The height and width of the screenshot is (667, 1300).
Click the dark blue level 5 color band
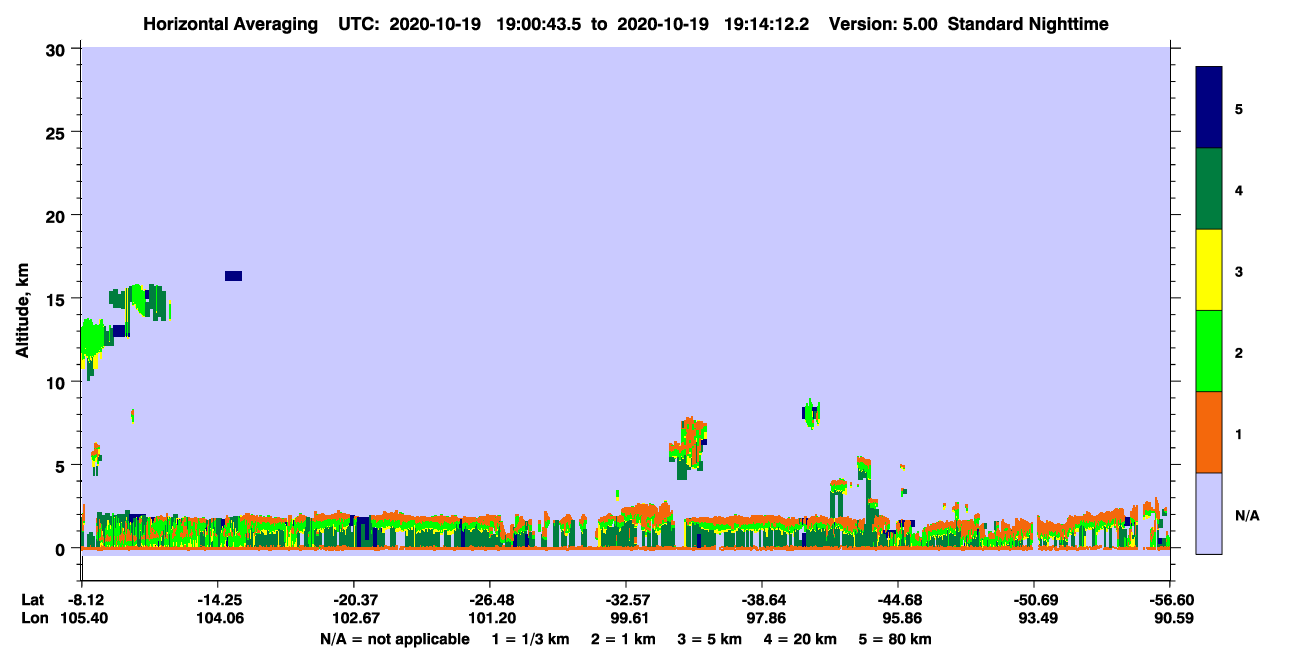pos(1209,108)
